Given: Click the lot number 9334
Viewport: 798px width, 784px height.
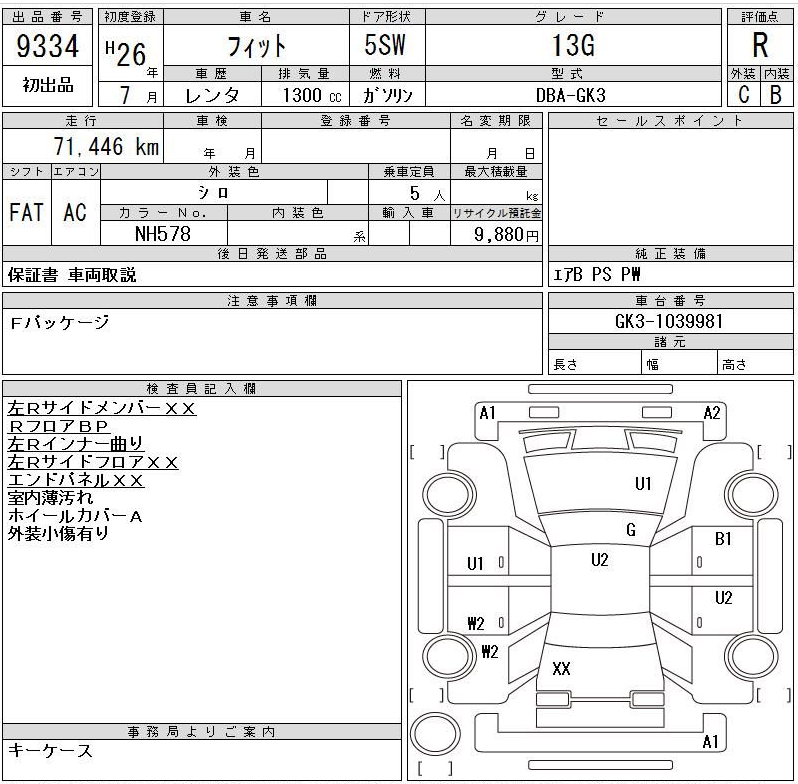Looking at the screenshot, I should tap(48, 46).
